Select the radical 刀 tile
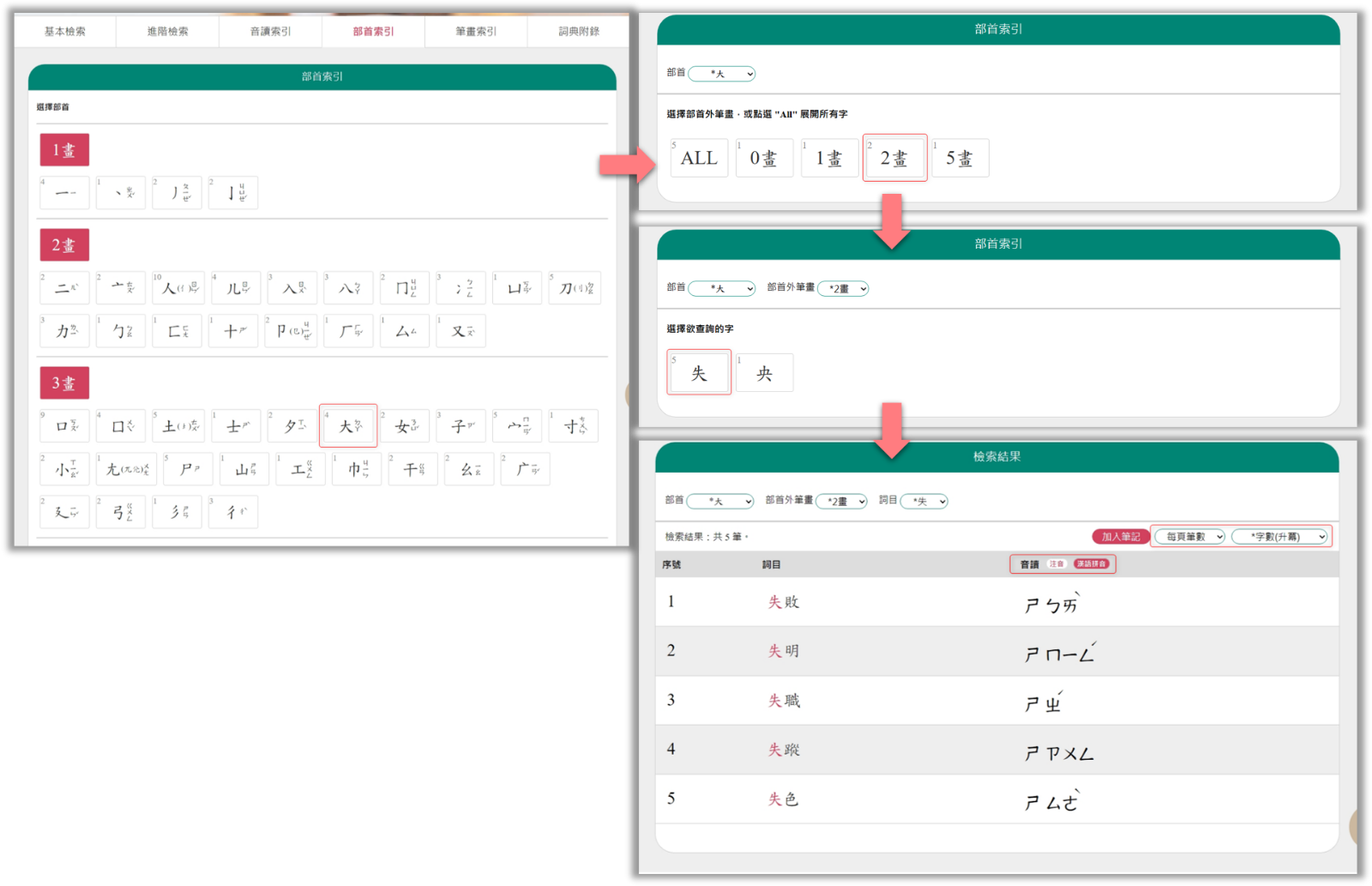 (575, 288)
